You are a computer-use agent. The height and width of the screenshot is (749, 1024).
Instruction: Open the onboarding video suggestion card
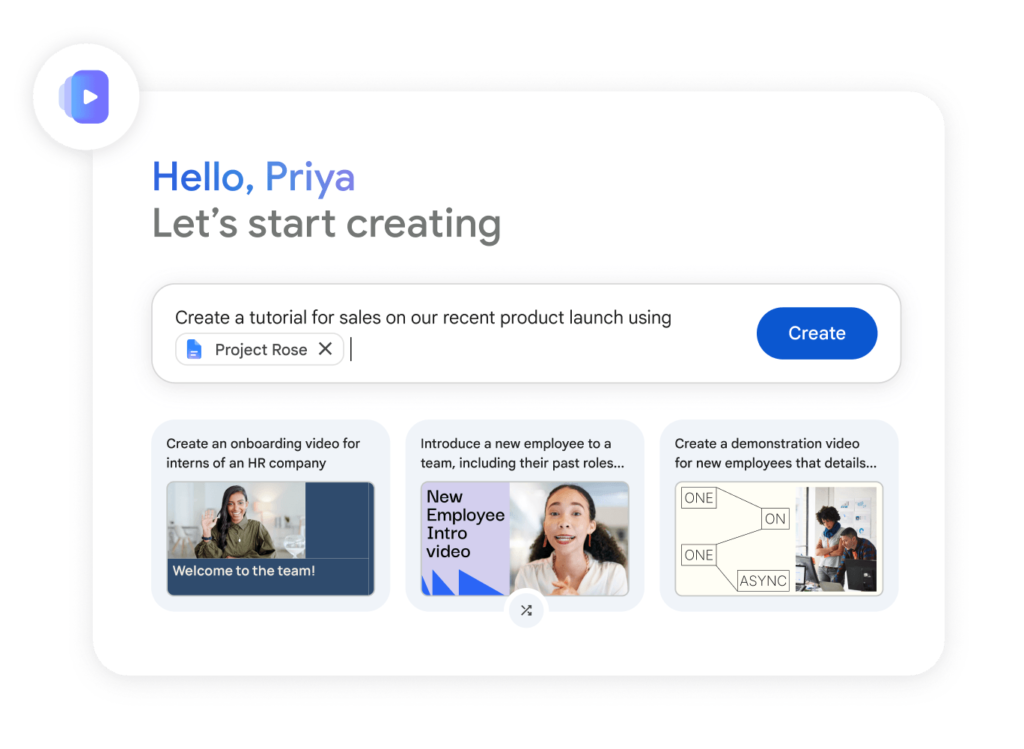tap(270, 515)
